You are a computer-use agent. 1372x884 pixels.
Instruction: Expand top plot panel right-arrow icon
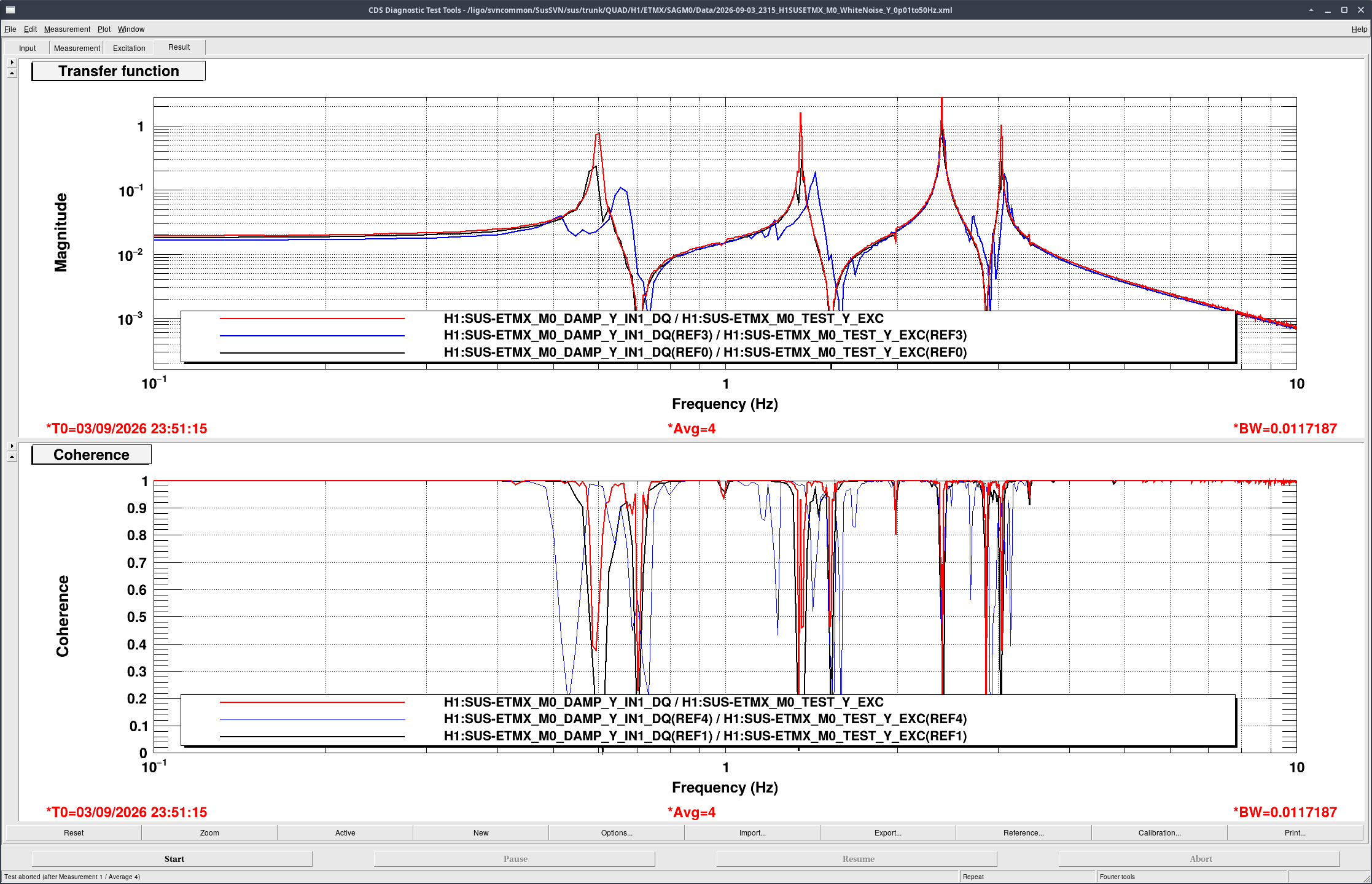[x=12, y=63]
